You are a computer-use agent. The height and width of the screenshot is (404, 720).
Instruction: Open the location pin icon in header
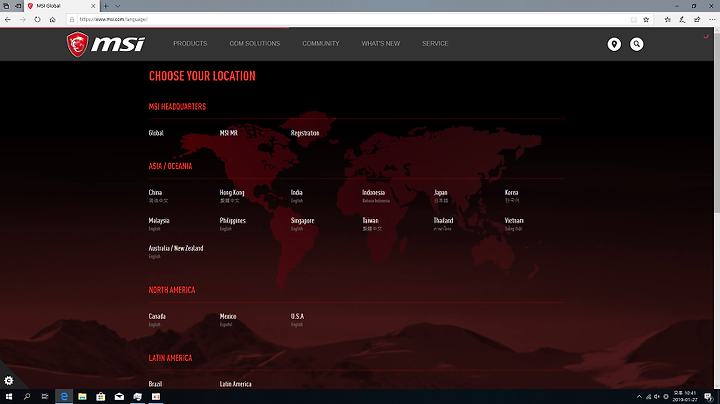coord(614,44)
